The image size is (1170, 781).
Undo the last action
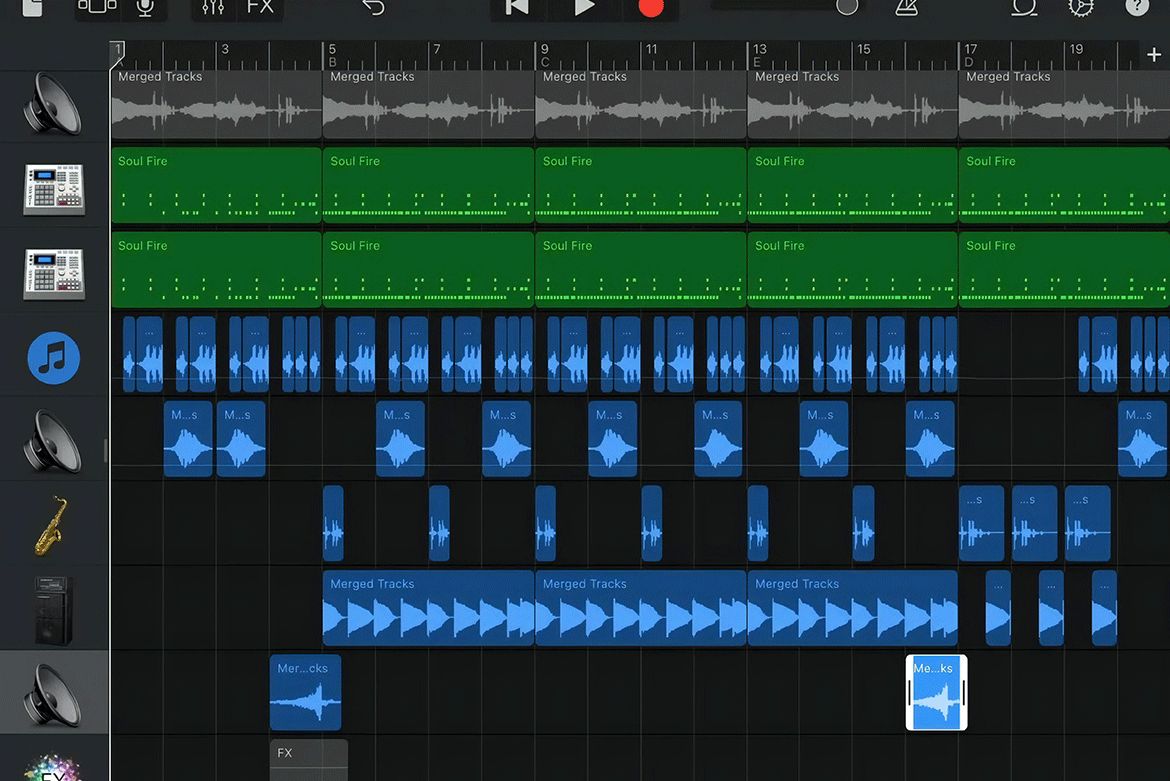pos(374,7)
